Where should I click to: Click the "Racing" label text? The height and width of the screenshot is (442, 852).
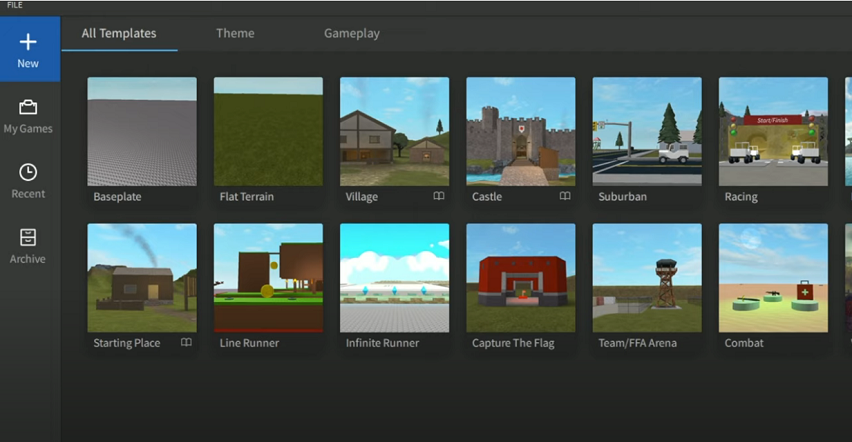pos(741,197)
